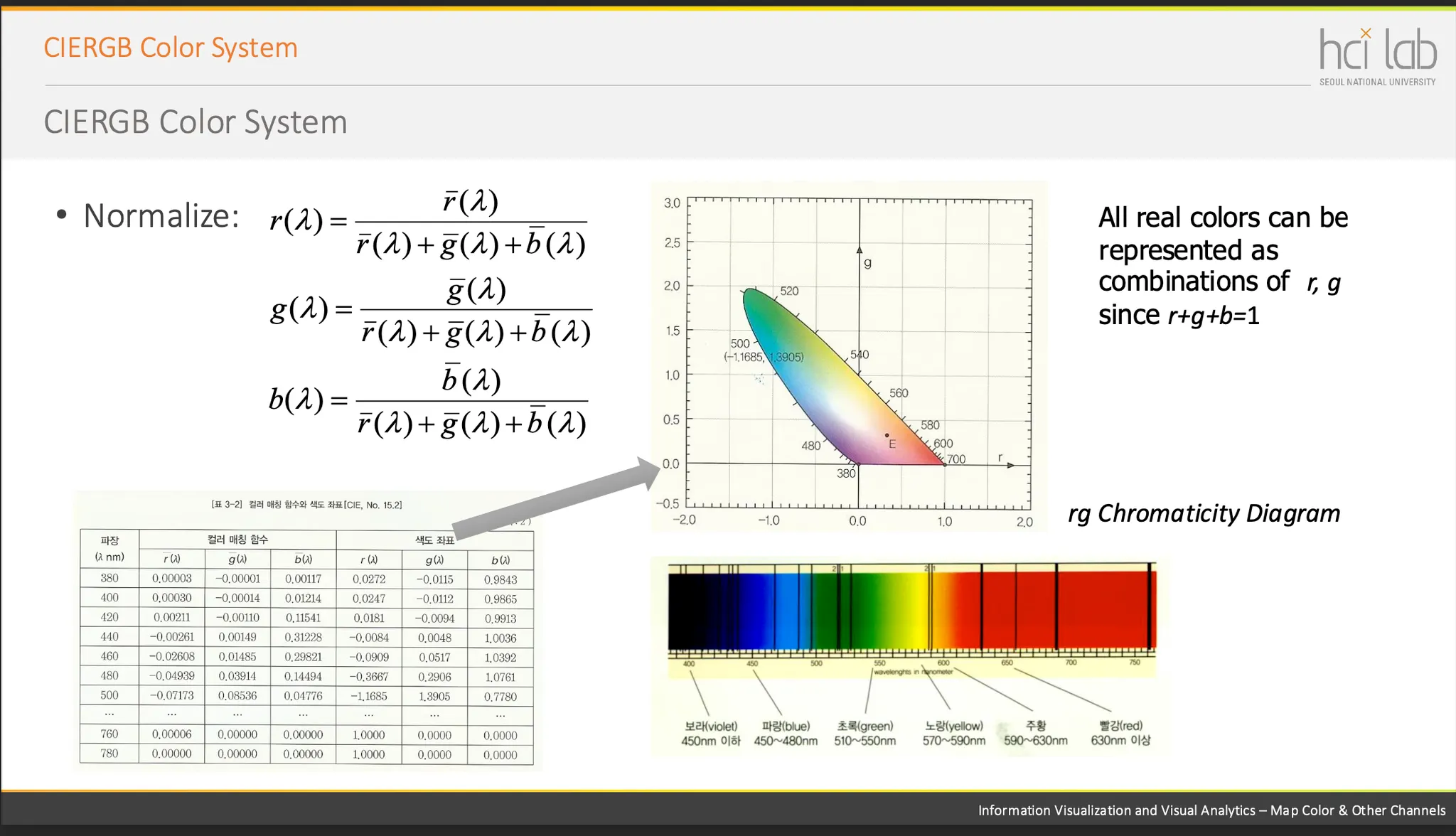Click the r axis arrowhead in the diagram
The width and height of the screenshot is (1456, 836).
coord(1010,465)
